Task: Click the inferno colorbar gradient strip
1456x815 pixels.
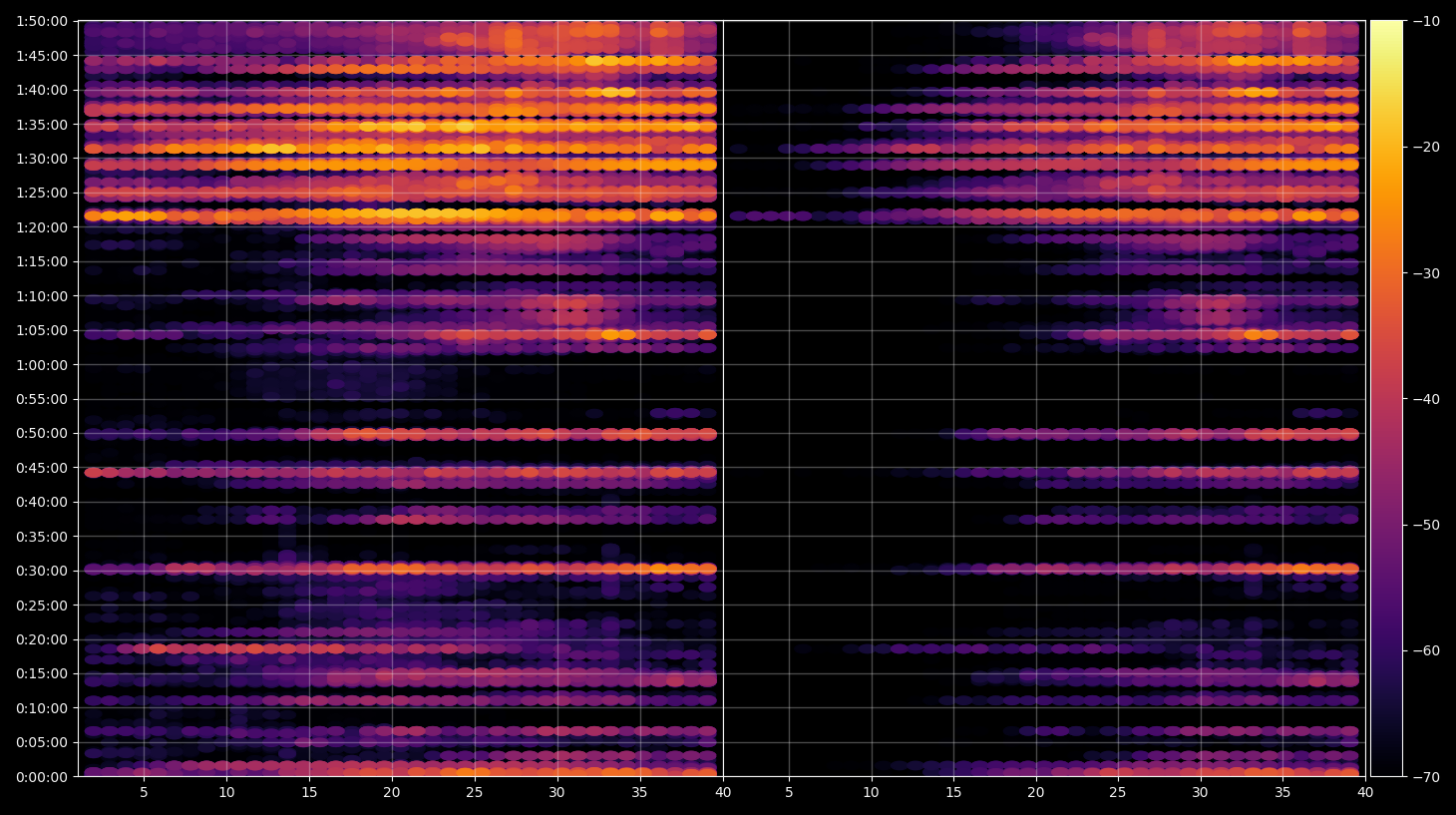Action: (1386, 398)
